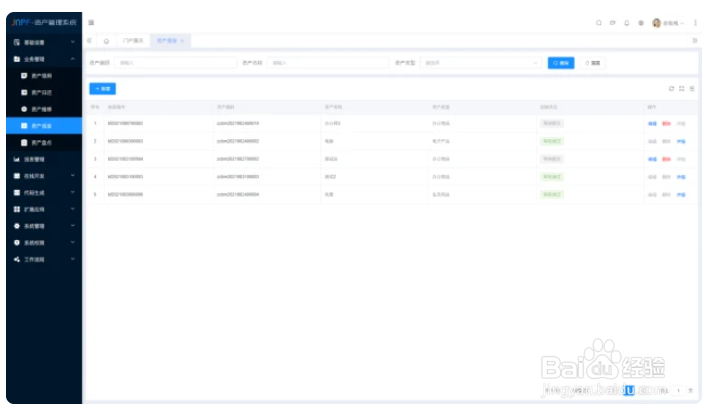Image resolution: width=705 pixels, height=414 pixels.
Task: Open the 资产领用 submenu item
Action: tap(44, 76)
